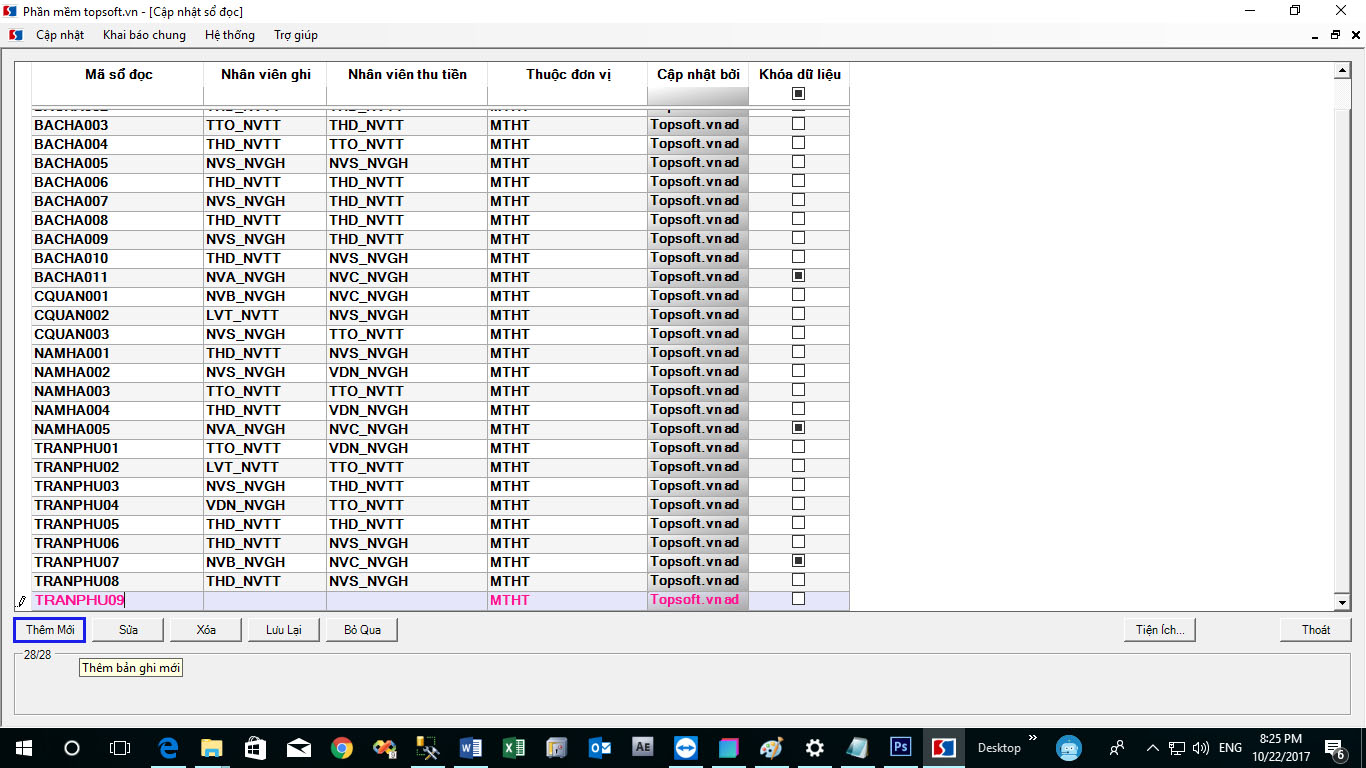Check Khóa dữ liệu for BACHA003

[798, 124]
